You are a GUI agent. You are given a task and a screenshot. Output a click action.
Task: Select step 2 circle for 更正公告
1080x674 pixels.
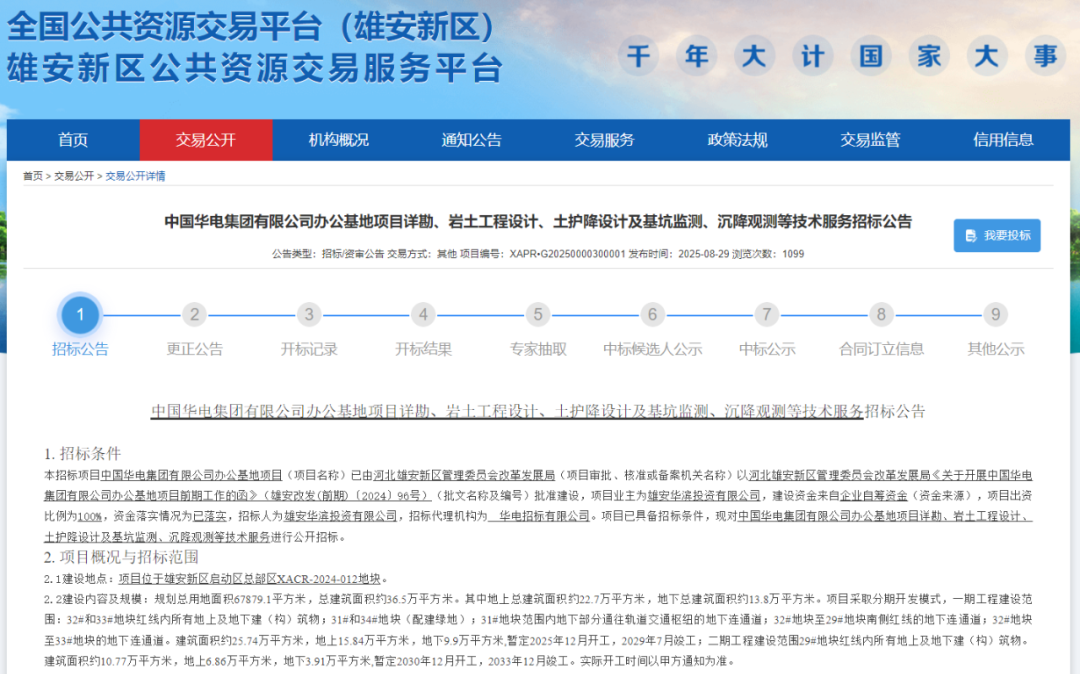click(x=195, y=315)
